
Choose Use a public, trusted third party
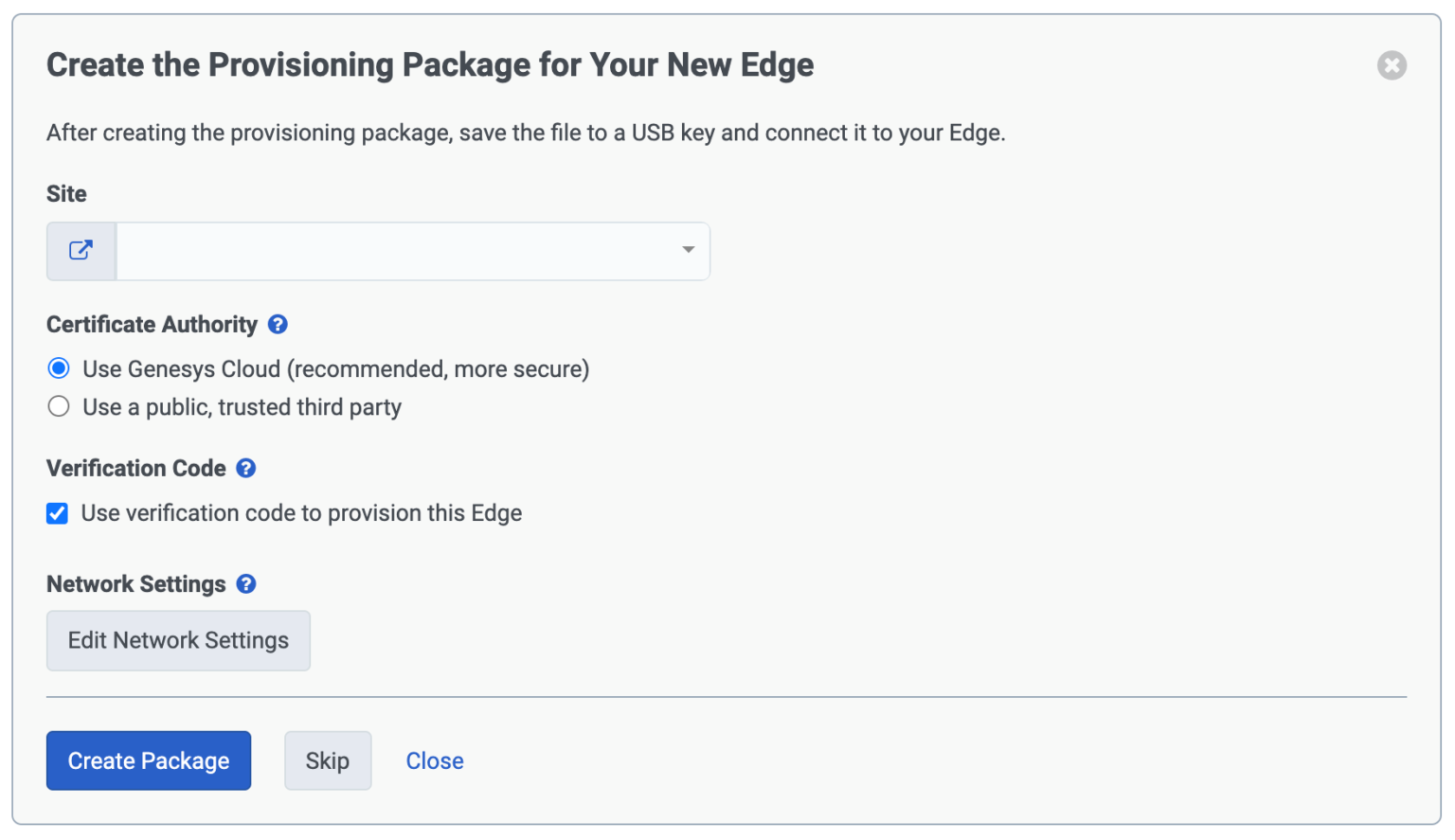[x=58, y=406]
